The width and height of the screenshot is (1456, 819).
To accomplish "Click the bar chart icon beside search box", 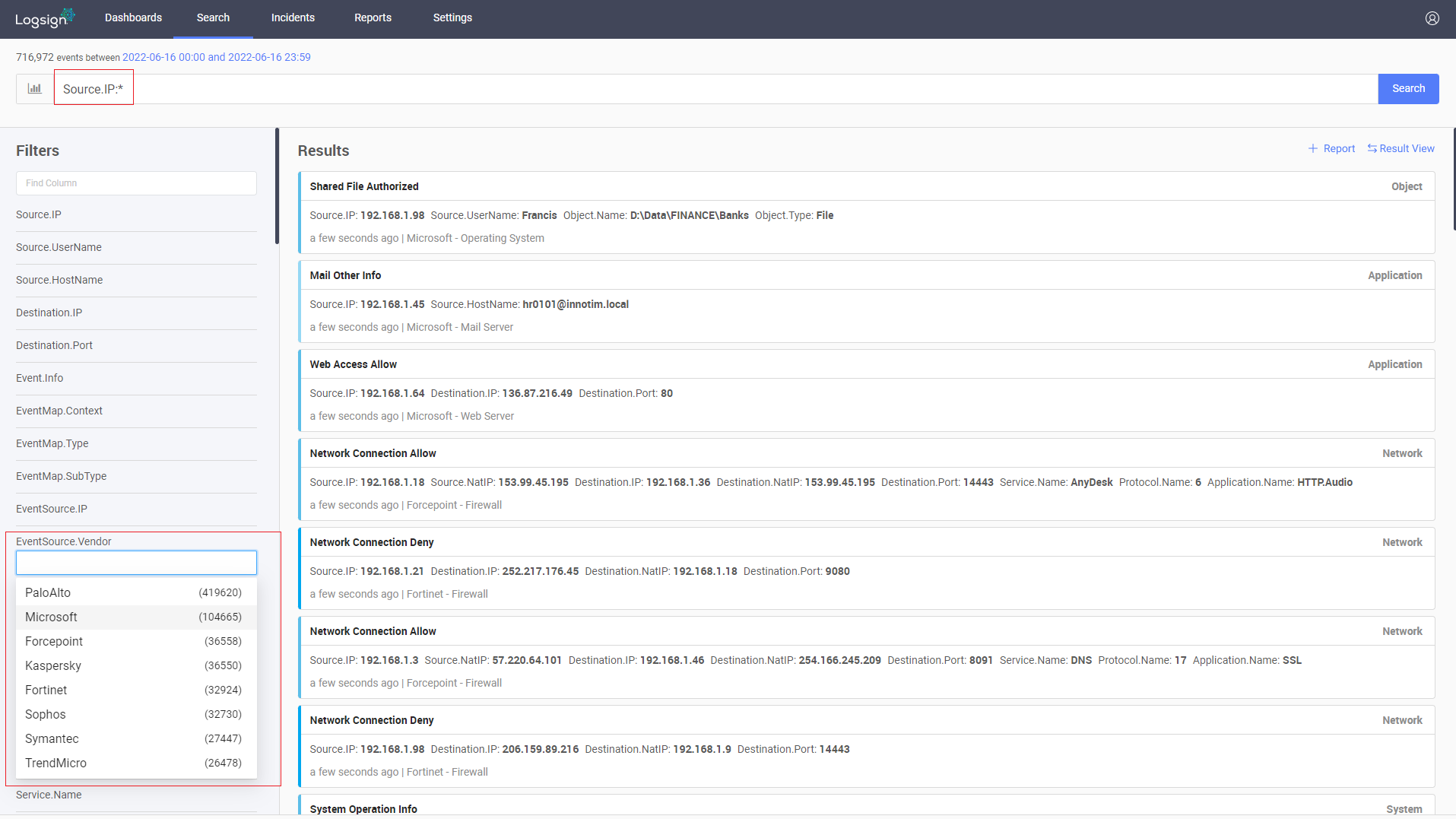I will click(35, 89).
